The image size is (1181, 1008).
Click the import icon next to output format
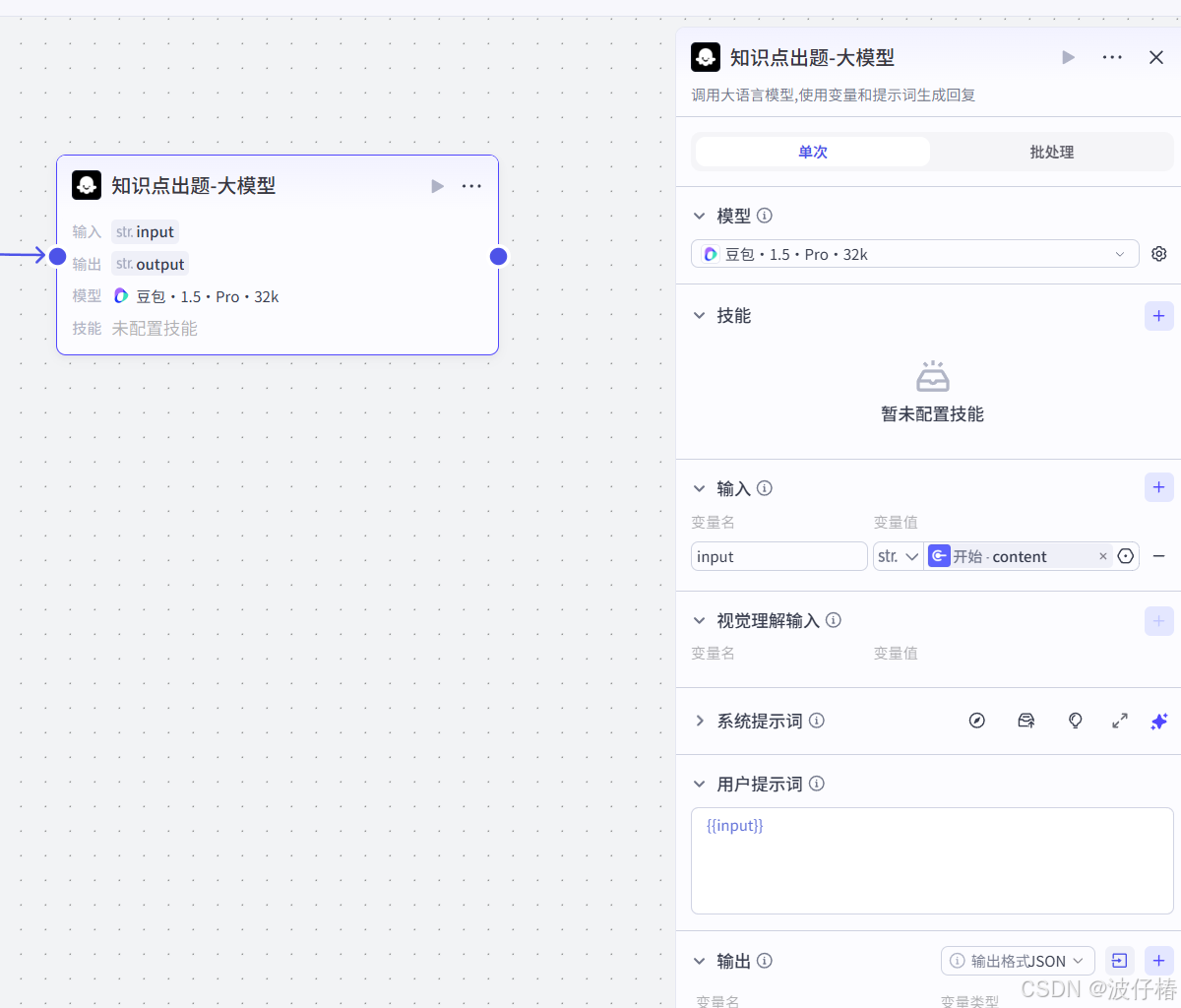coord(1120,961)
